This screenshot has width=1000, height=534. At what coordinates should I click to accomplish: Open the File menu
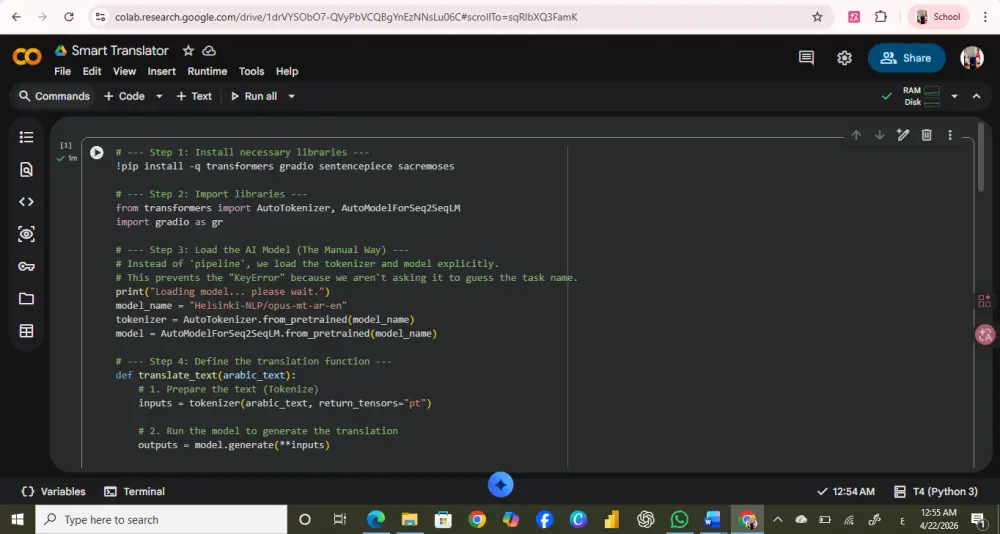coord(62,71)
